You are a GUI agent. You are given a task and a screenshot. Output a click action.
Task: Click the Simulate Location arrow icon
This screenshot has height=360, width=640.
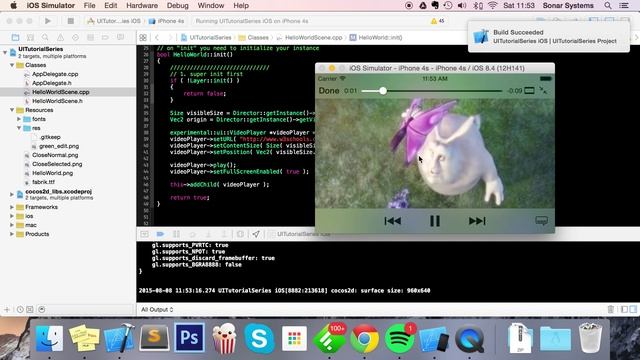(256, 234)
